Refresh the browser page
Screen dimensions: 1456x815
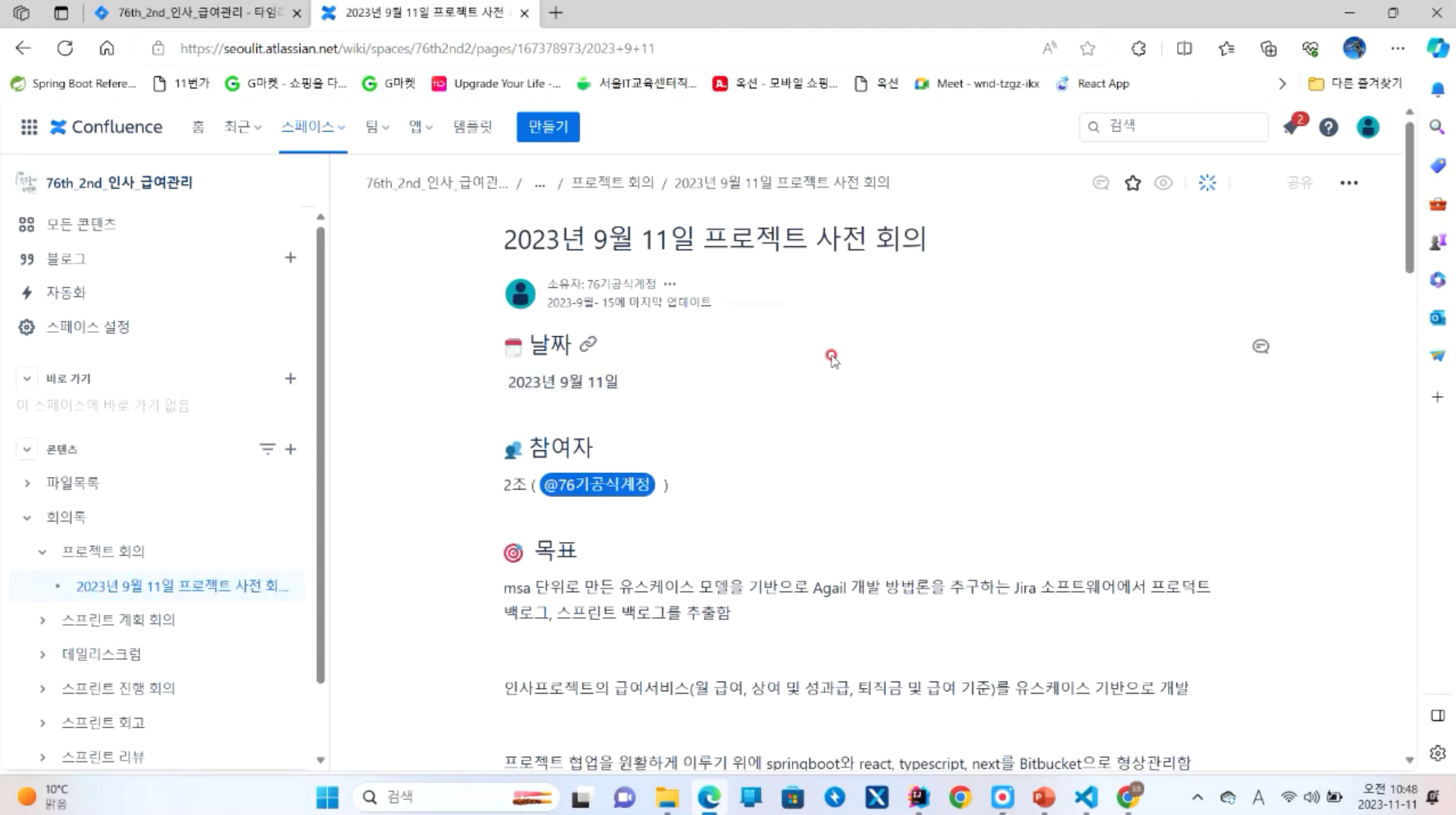click(x=64, y=48)
